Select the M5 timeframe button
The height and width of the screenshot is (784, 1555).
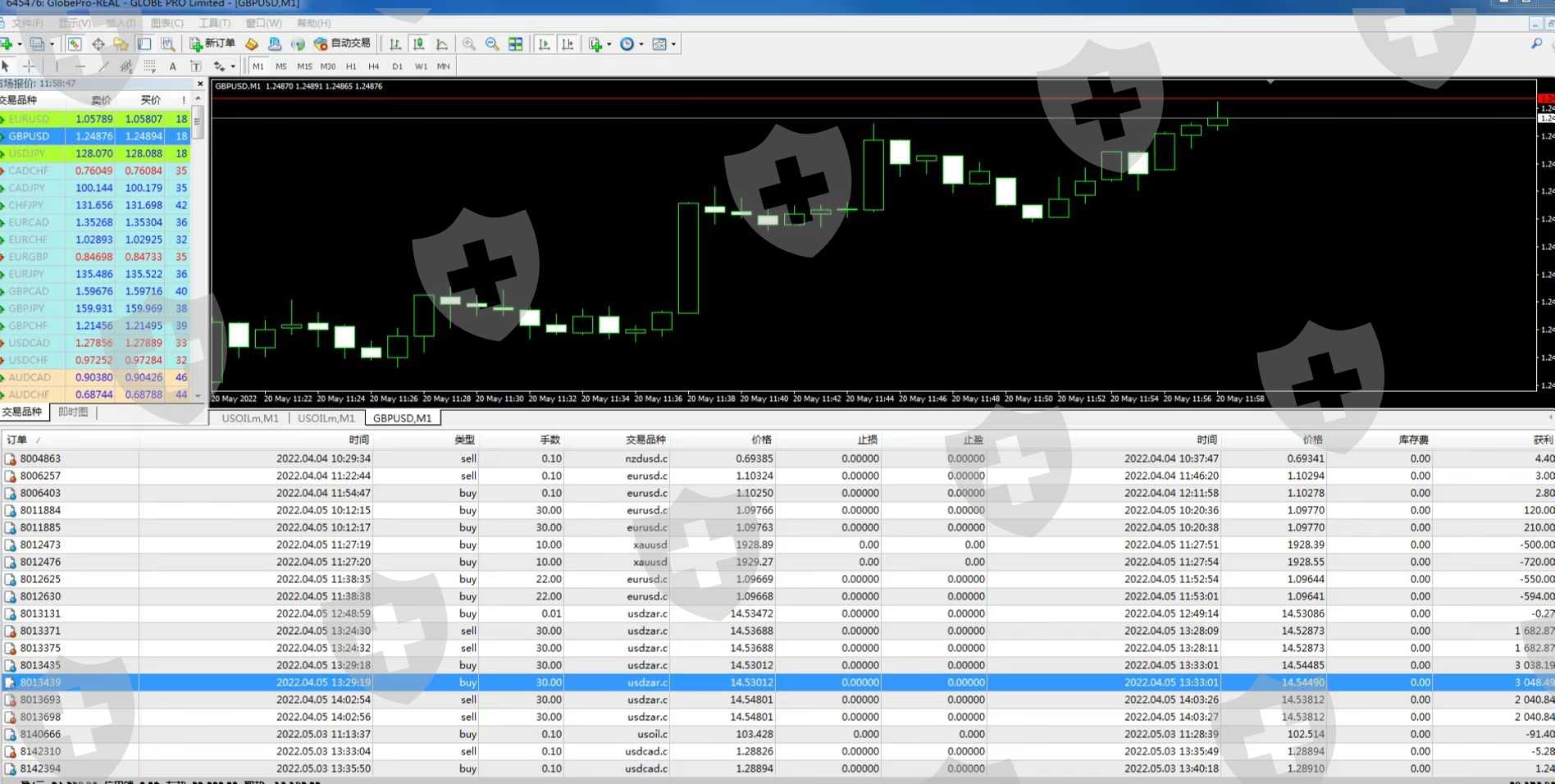[281, 66]
